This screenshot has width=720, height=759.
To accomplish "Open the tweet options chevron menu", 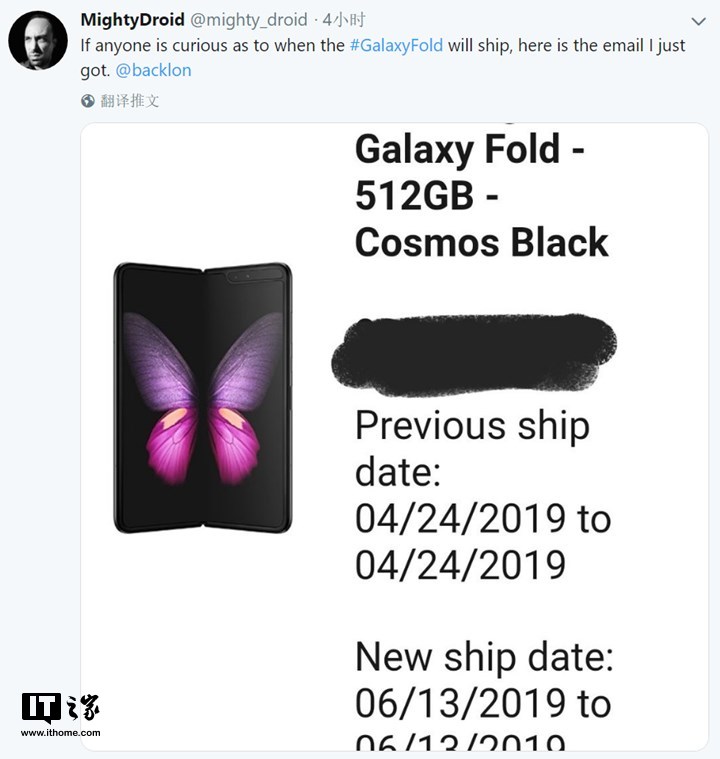I will click(698, 21).
